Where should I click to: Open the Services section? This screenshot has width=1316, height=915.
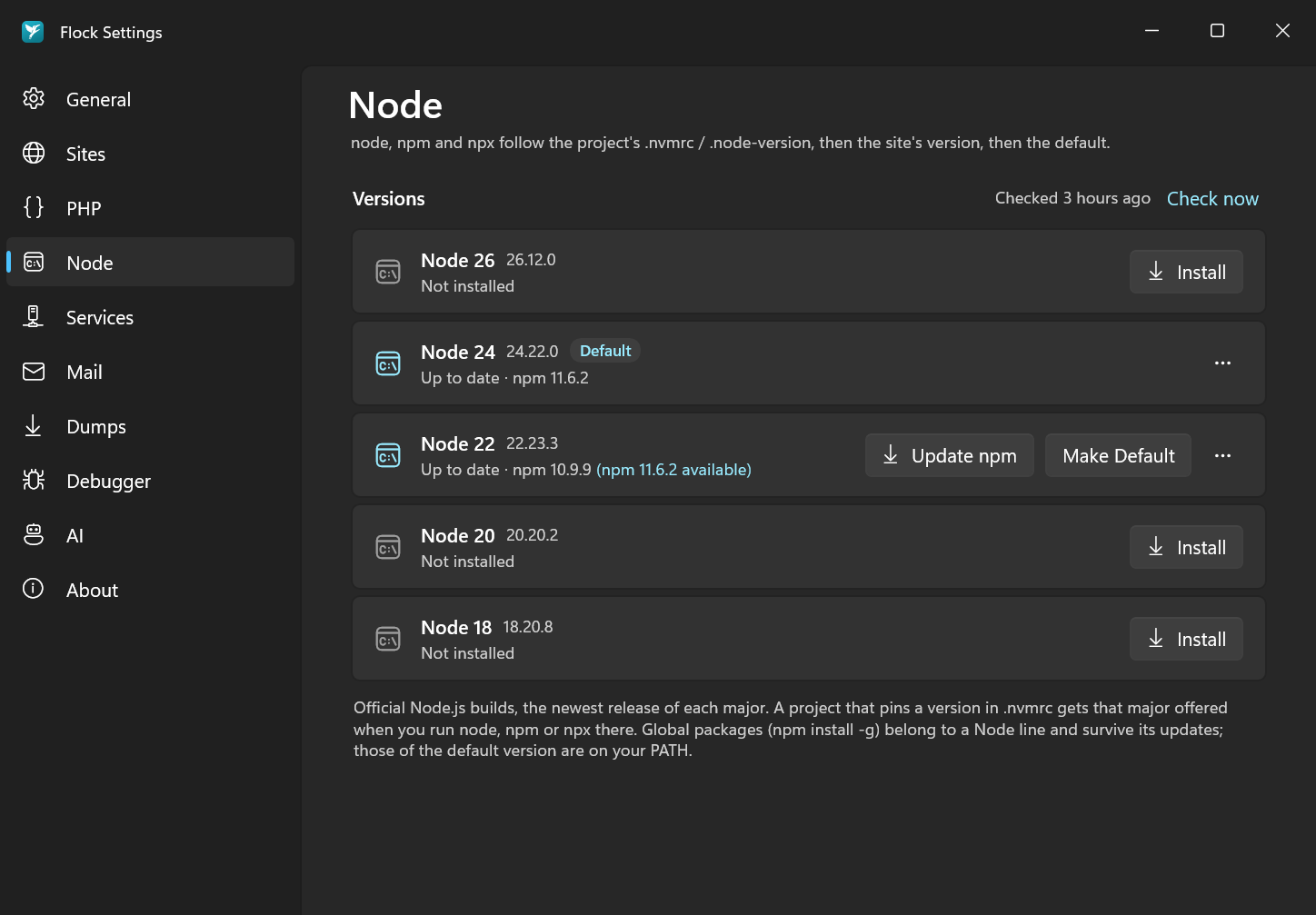point(150,317)
